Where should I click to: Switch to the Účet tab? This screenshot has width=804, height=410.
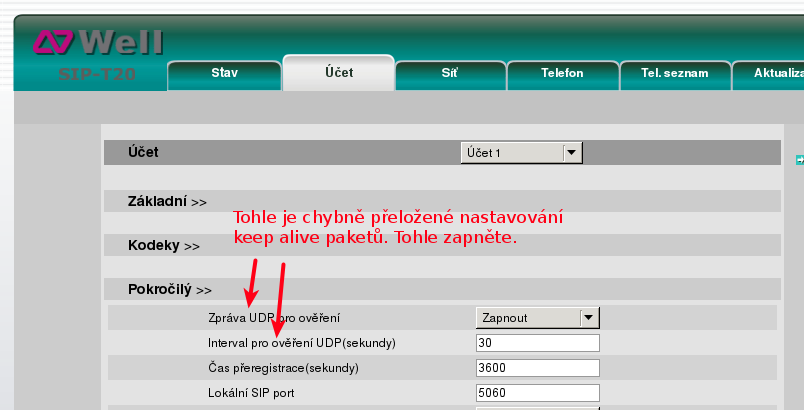point(338,72)
